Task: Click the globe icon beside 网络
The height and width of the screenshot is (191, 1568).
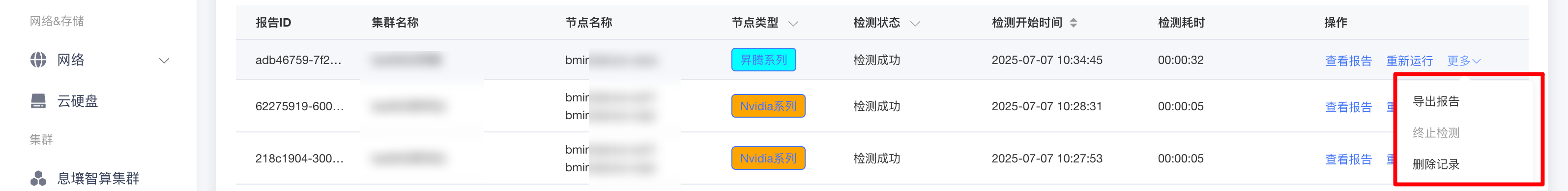Action: [x=38, y=60]
